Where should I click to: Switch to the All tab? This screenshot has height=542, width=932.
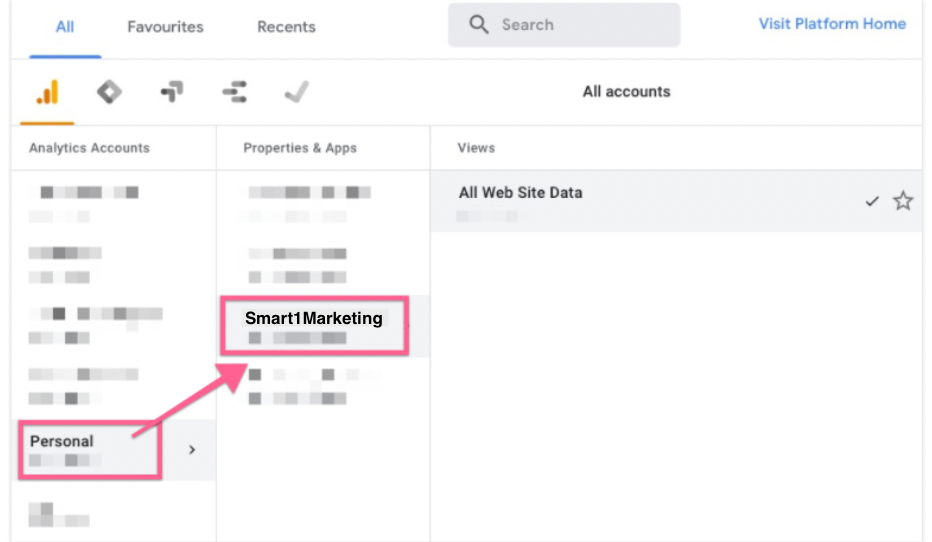(x=65, y=27)
